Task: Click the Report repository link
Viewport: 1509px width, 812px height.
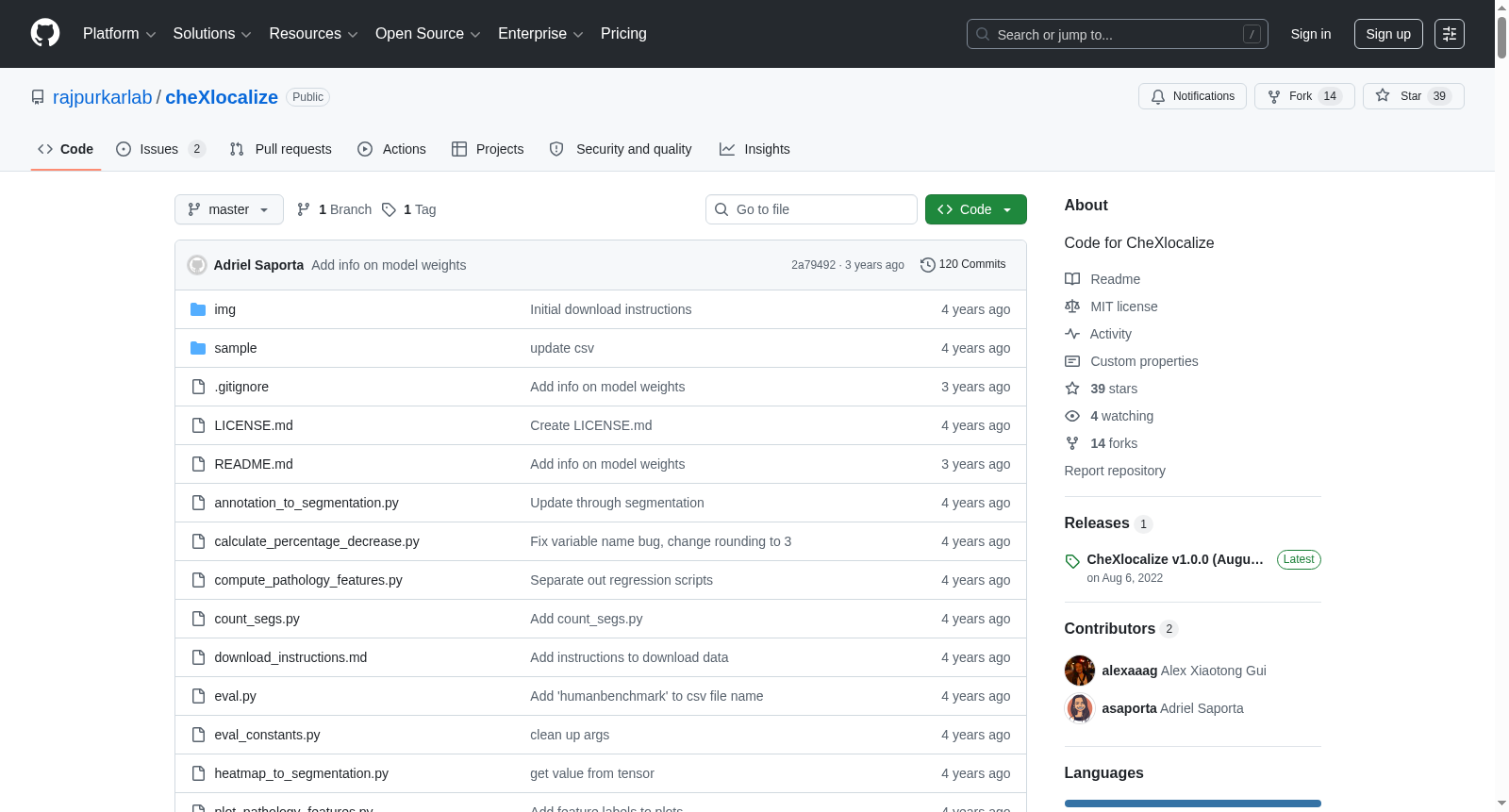Action: pos(1115,471)
